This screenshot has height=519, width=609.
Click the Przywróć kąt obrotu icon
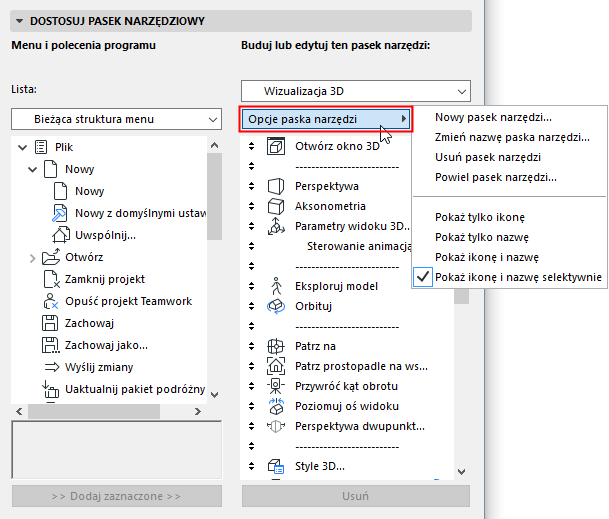point(276,386)
